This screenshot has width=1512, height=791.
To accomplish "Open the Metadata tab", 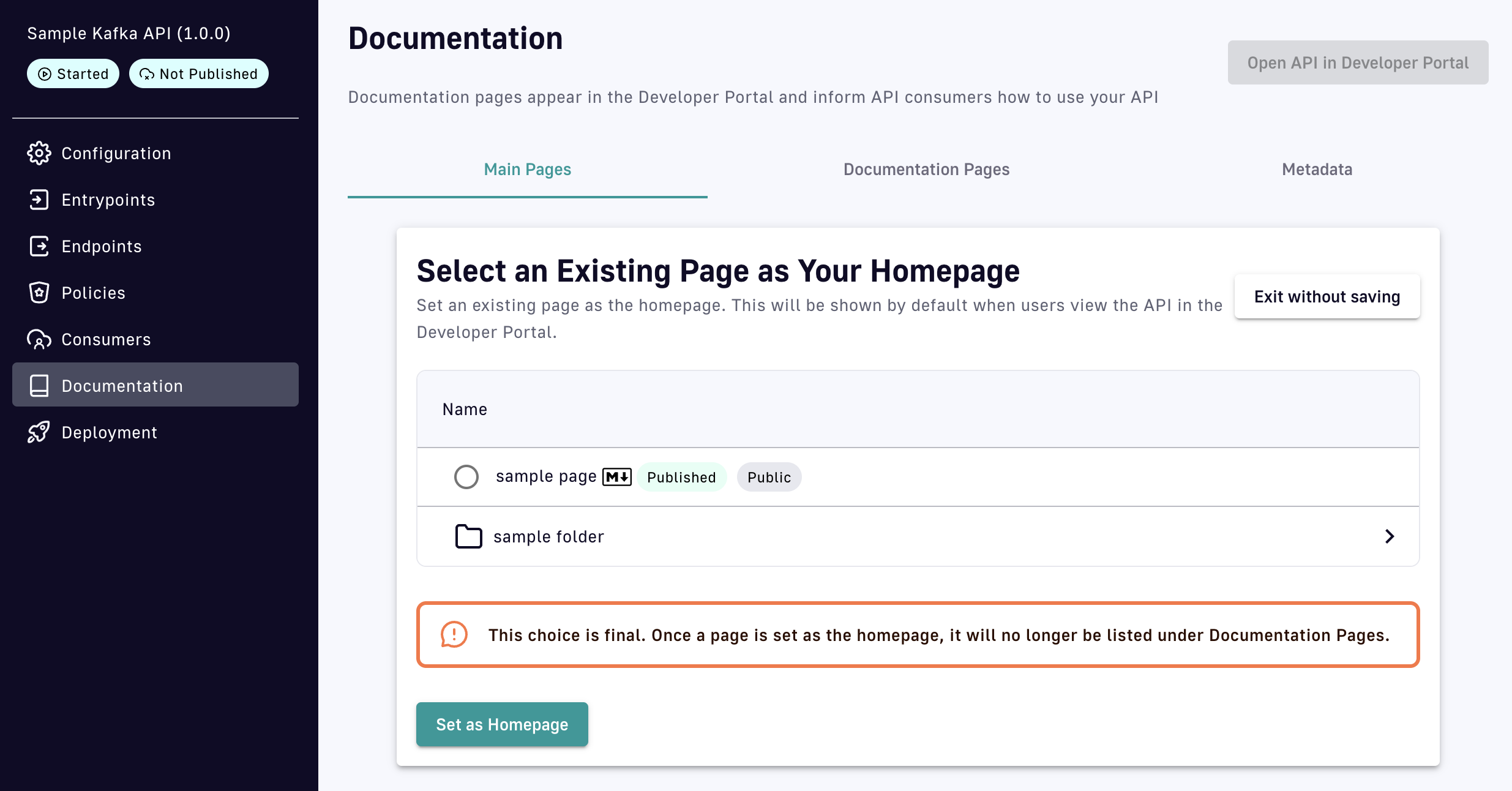I will point(1317,170).
